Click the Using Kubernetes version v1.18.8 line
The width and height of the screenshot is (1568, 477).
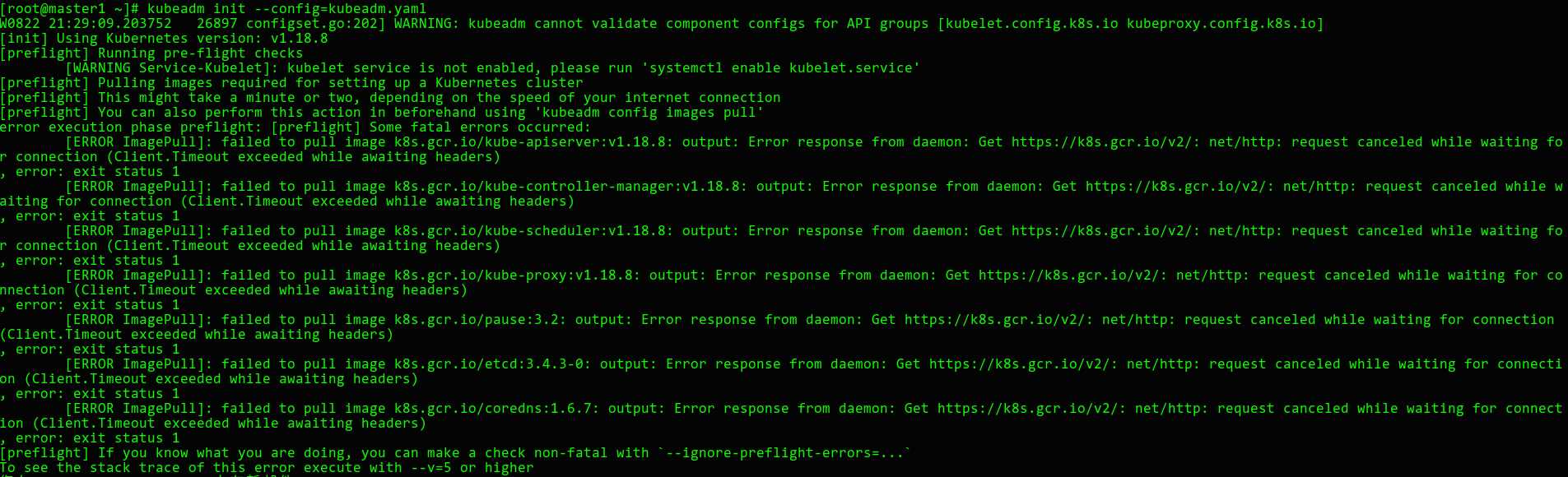[164, 38]
